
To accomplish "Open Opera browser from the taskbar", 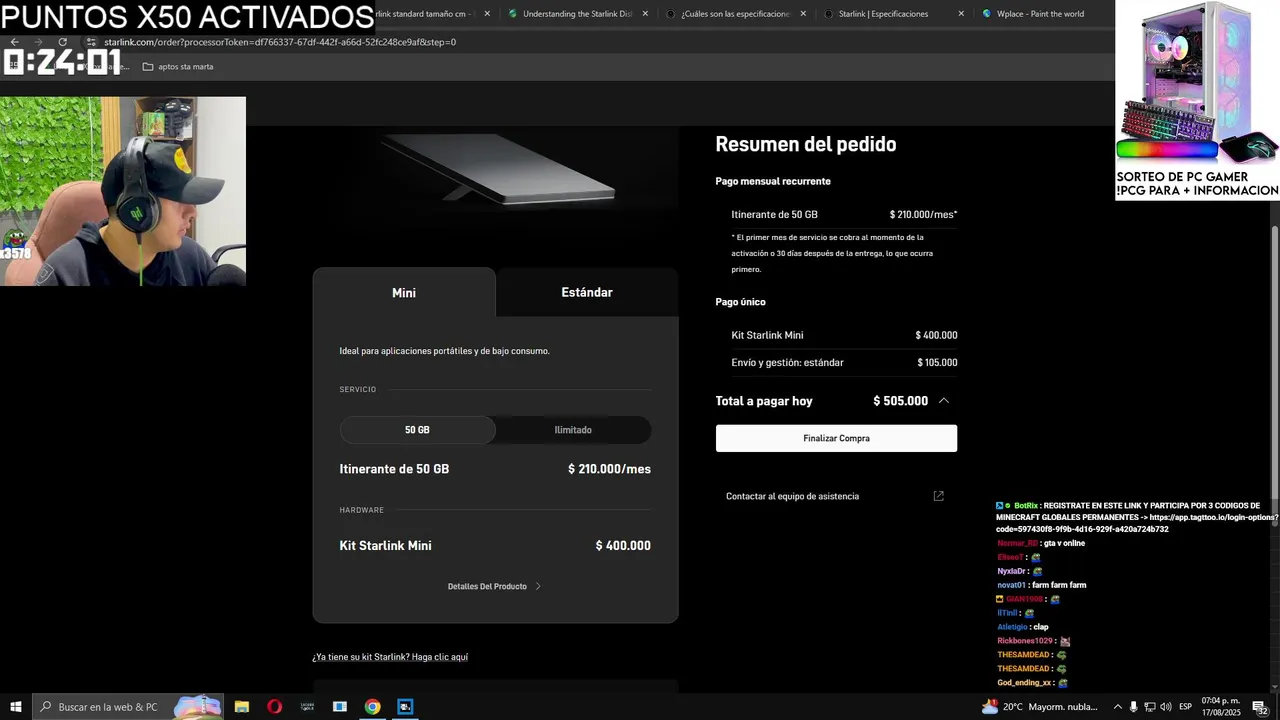I will (274, 707).
